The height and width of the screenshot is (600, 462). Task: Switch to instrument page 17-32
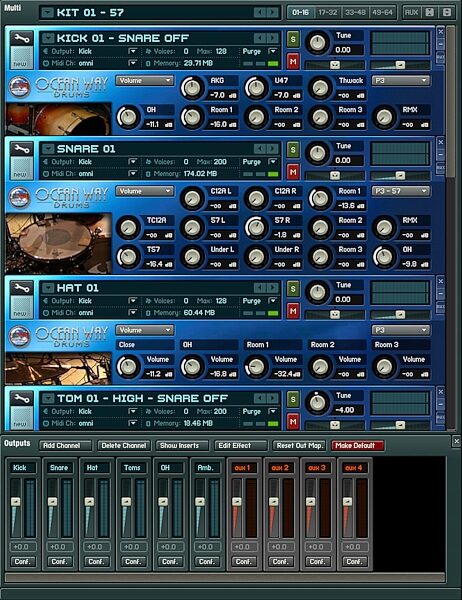(x=328, y=13)
